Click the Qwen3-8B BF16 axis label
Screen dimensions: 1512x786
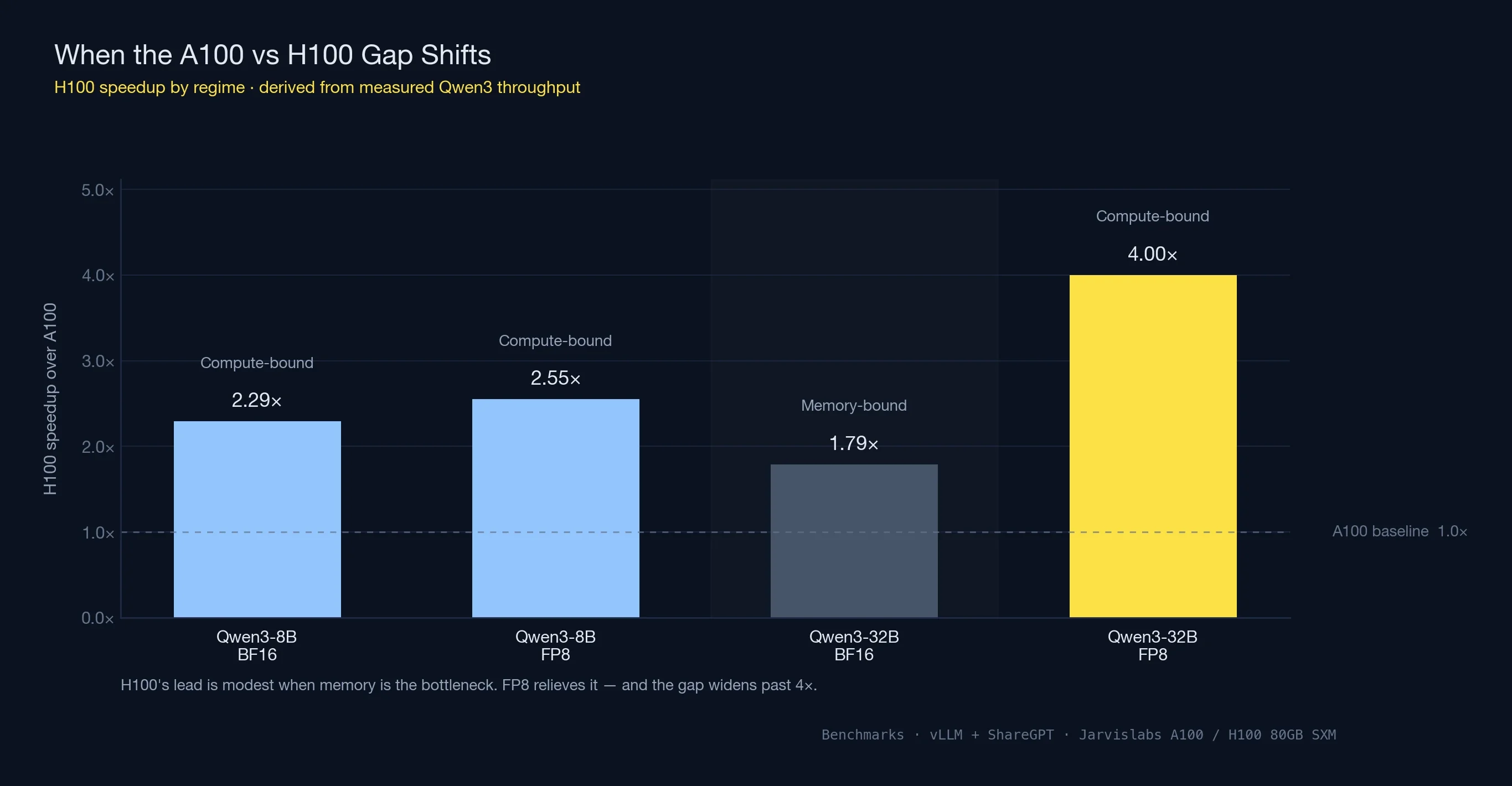256,645
